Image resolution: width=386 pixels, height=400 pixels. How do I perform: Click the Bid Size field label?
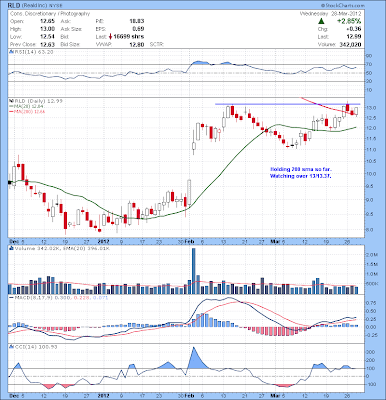pyautogui.click(x=70, y=44)
